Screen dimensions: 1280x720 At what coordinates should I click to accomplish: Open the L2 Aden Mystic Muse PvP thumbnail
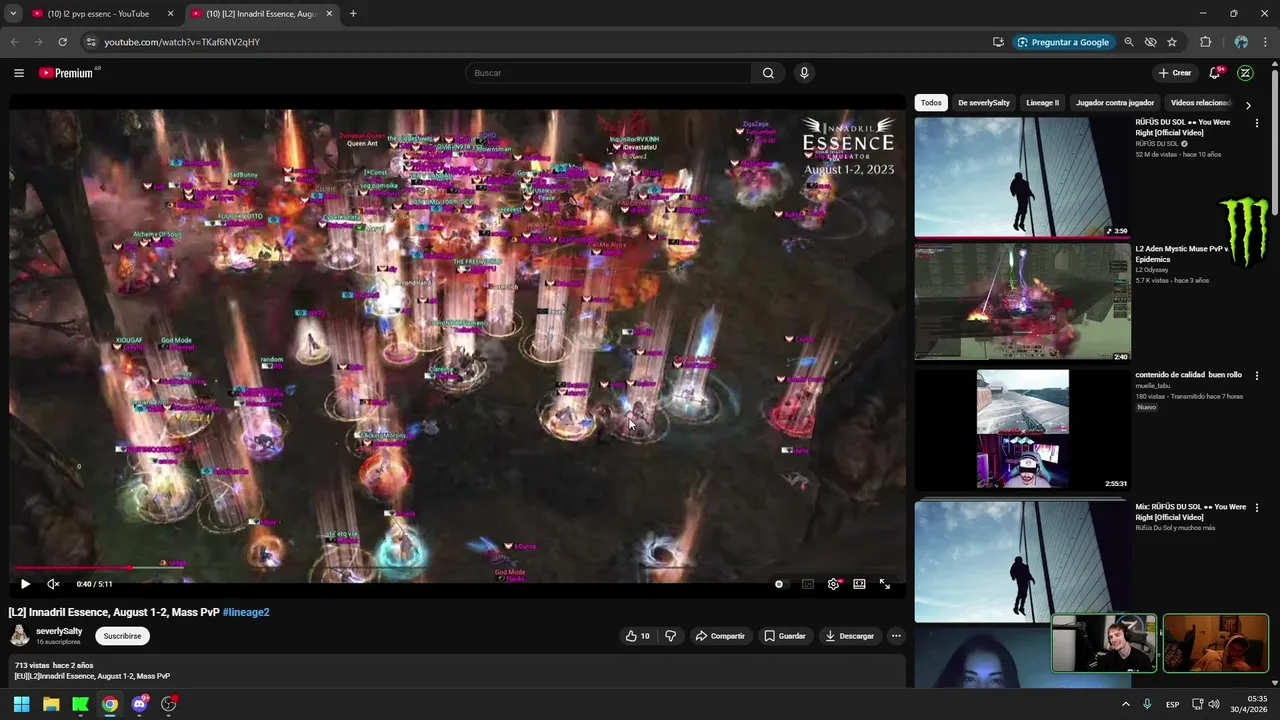coord(1022,303)
